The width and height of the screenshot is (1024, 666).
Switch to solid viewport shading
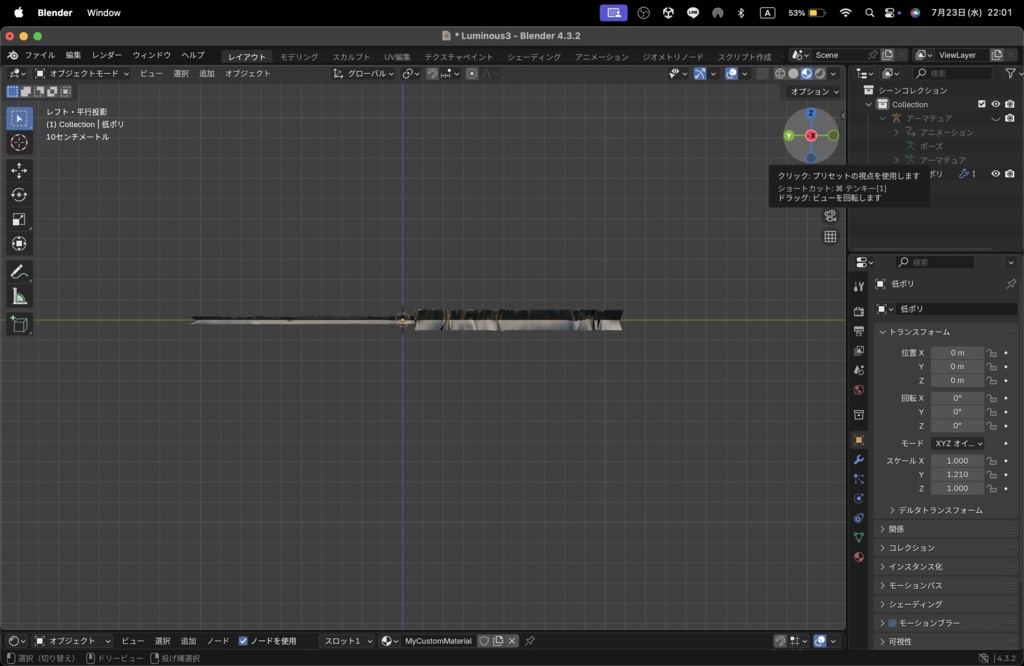tap(793, 74)
